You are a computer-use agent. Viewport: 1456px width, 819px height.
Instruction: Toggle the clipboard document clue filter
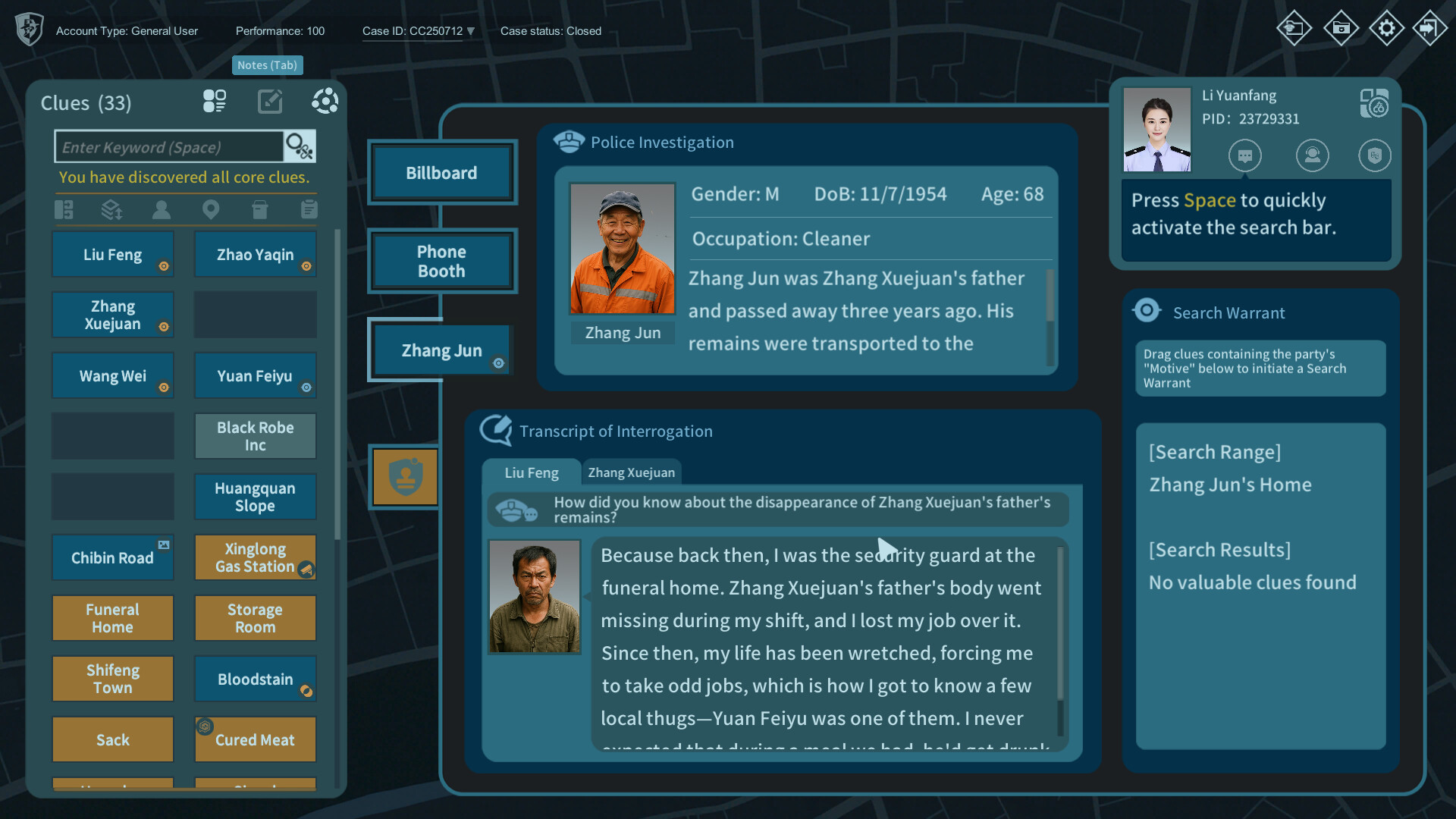coord(309,209)
